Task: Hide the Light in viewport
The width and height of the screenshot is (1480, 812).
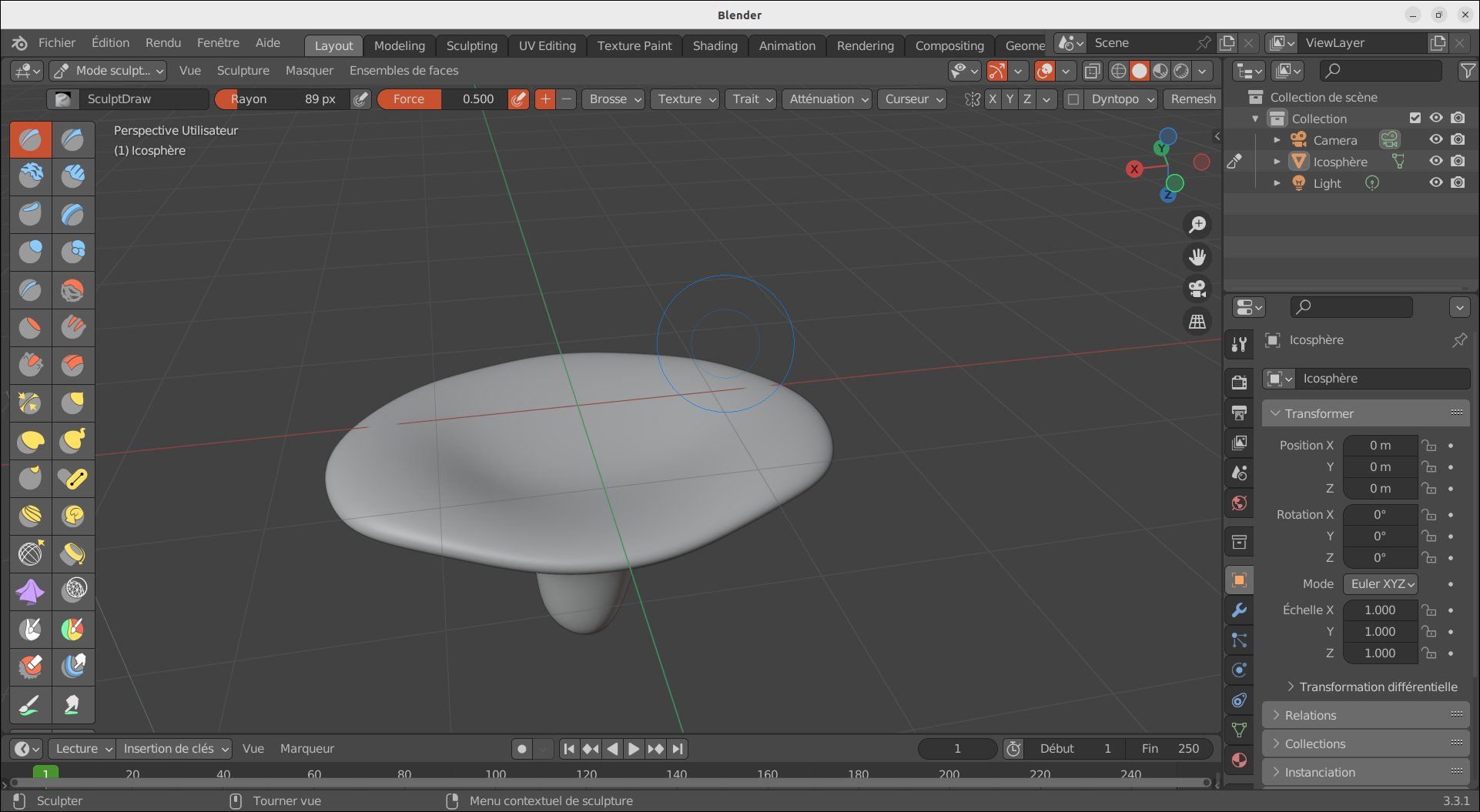Action: (1436, 183)
